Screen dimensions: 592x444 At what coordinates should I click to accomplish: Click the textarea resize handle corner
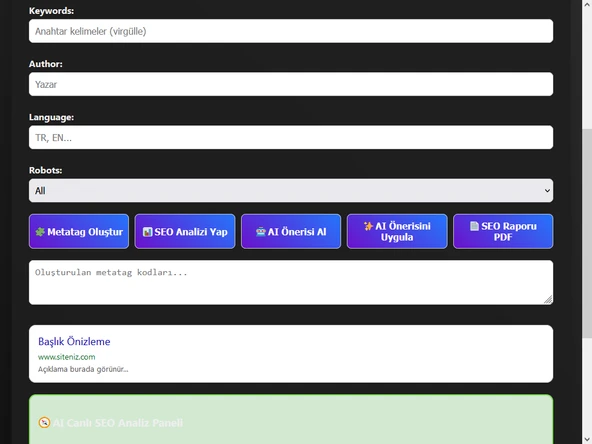click(x=548, y=300)
